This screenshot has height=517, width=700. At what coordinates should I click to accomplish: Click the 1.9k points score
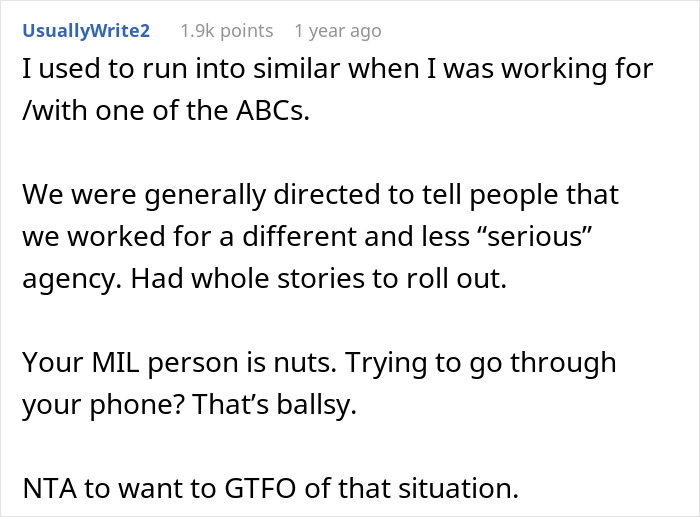[x=227, y=31]
